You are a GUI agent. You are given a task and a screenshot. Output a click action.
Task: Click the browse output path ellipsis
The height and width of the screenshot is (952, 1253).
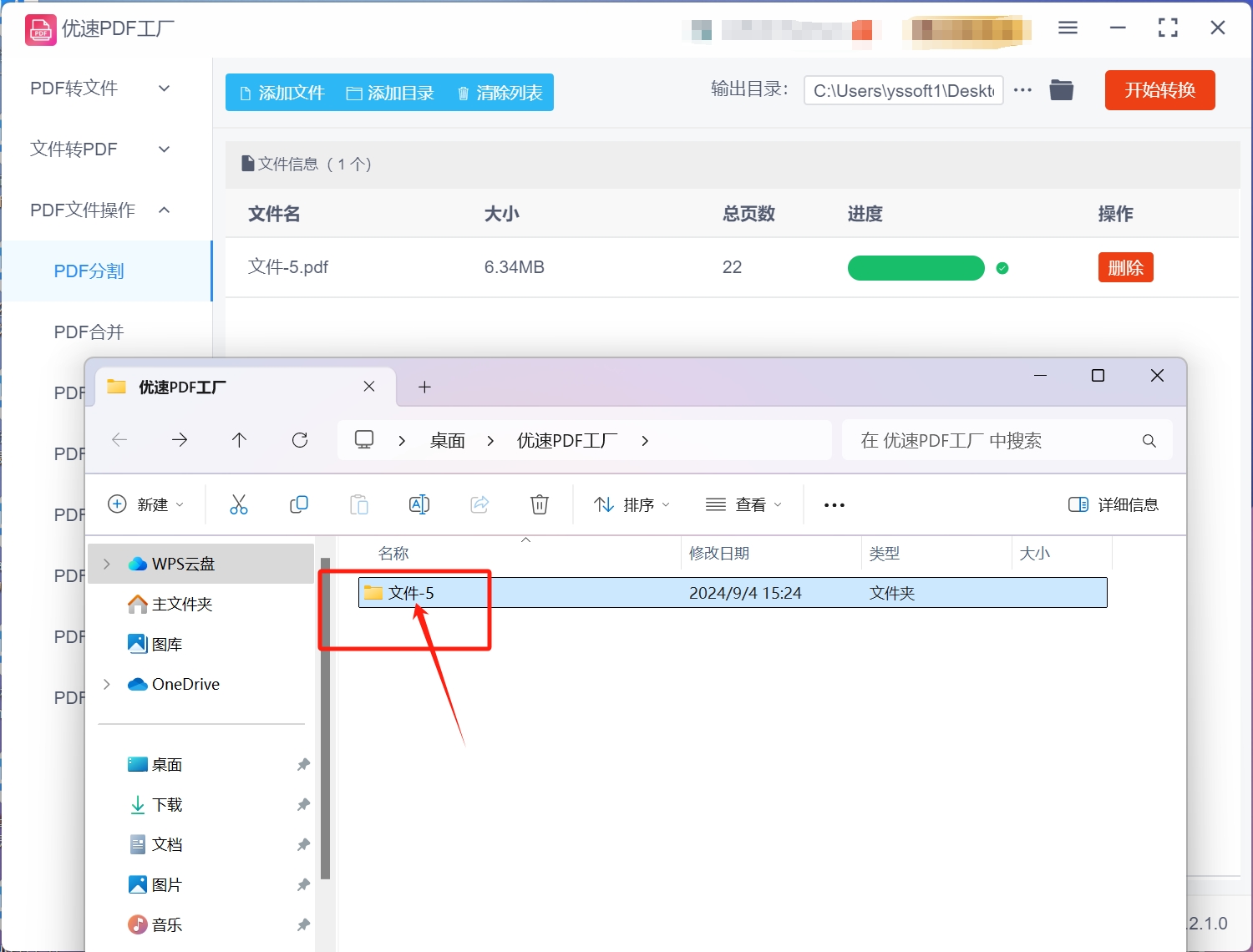[x=1022, y=90]
